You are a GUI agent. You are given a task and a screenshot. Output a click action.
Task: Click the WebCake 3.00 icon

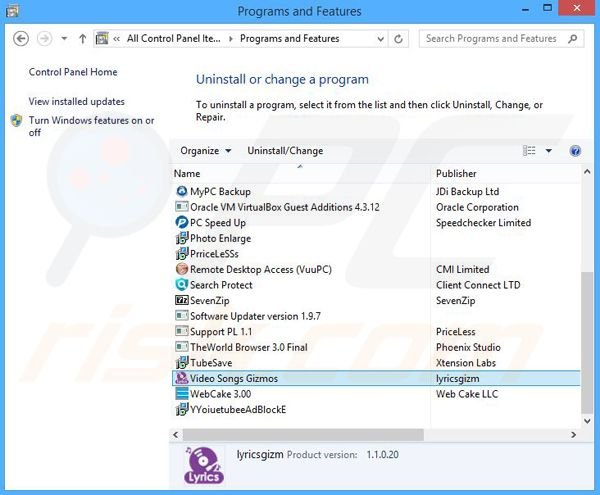[x=181, y=394]
